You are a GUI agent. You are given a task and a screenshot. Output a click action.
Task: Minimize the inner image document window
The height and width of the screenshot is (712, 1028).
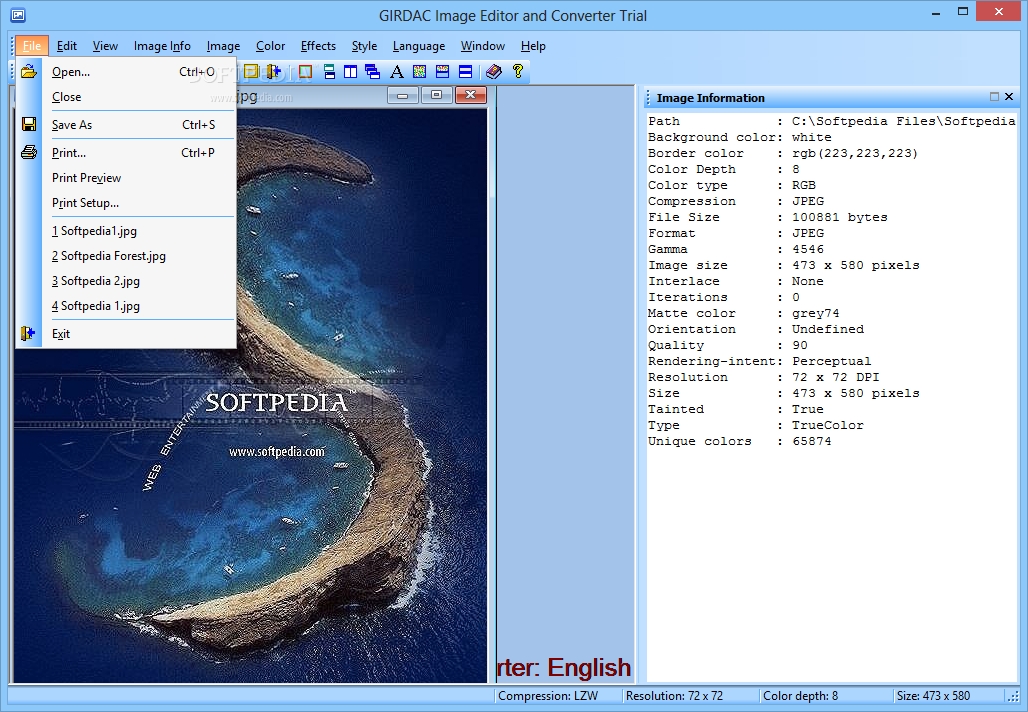(x=403, y=96)
